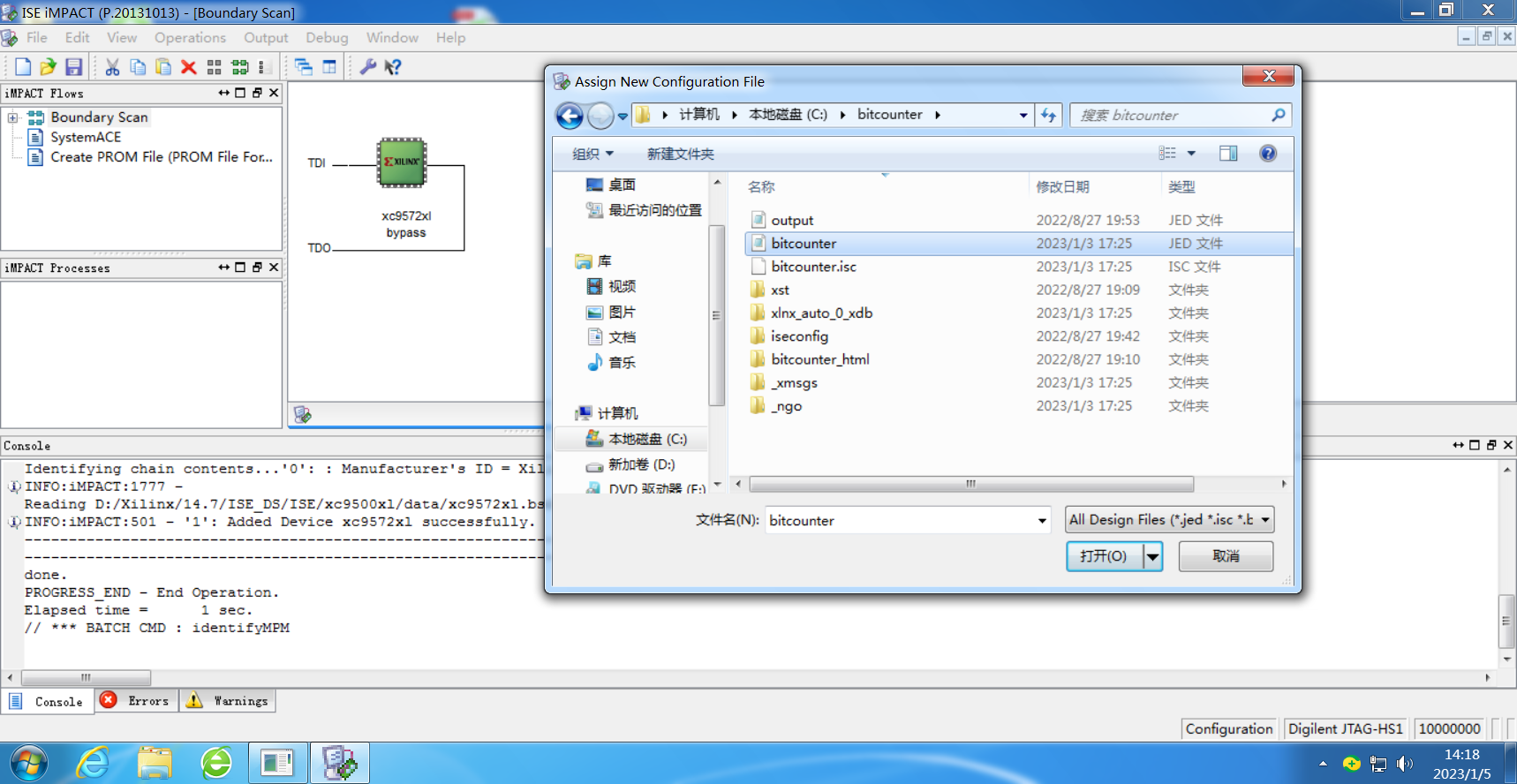Image resolution: width=1517 pixels, height=784 pixels.
Task: Select the xlnx_auto_0_xdb folder
Action: pos(821,313)
